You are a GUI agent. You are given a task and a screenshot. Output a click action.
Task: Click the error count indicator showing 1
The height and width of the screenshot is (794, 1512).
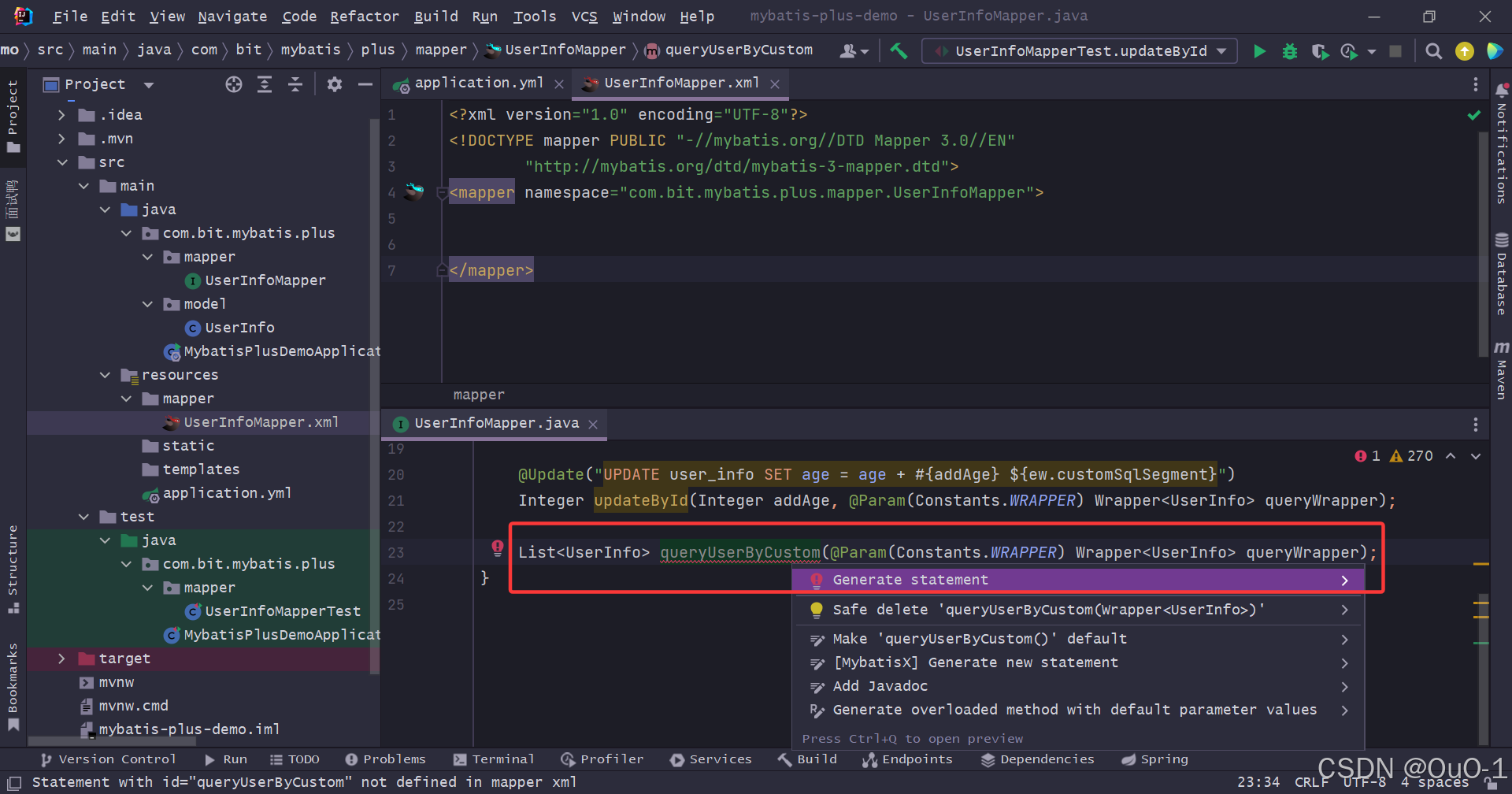click(1367, 456)
